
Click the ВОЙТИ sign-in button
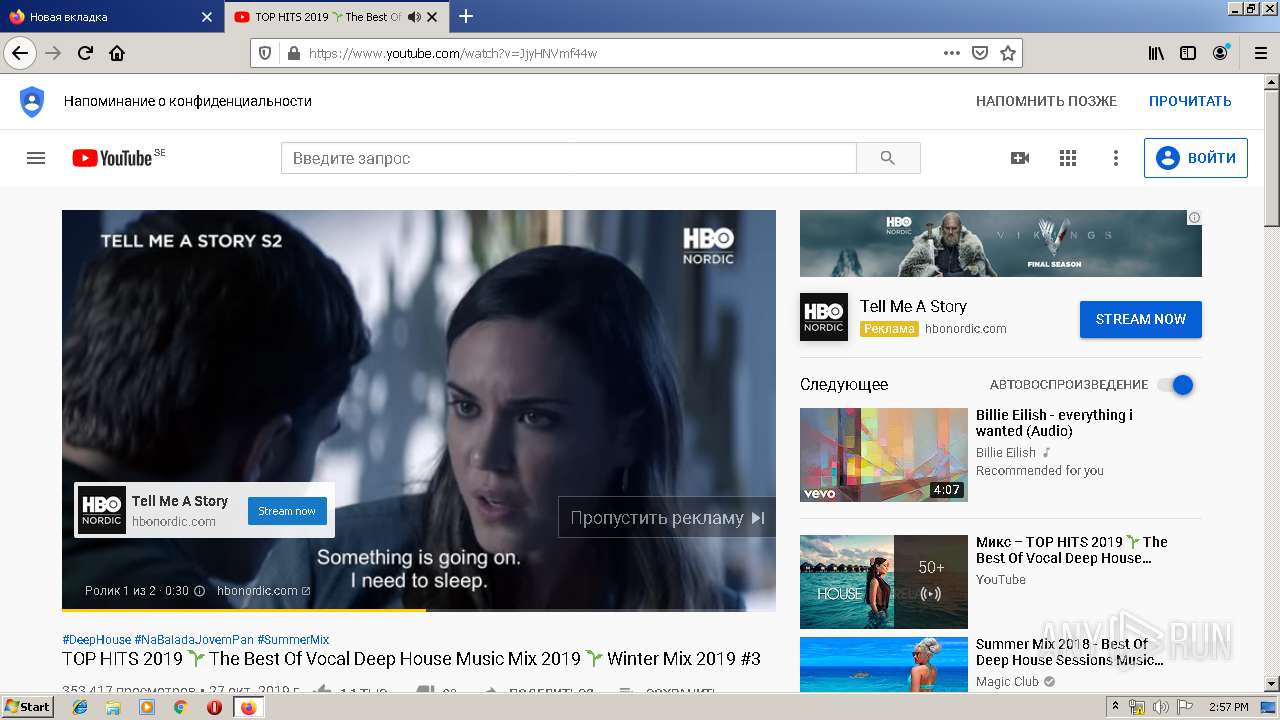coord(1196,158)
